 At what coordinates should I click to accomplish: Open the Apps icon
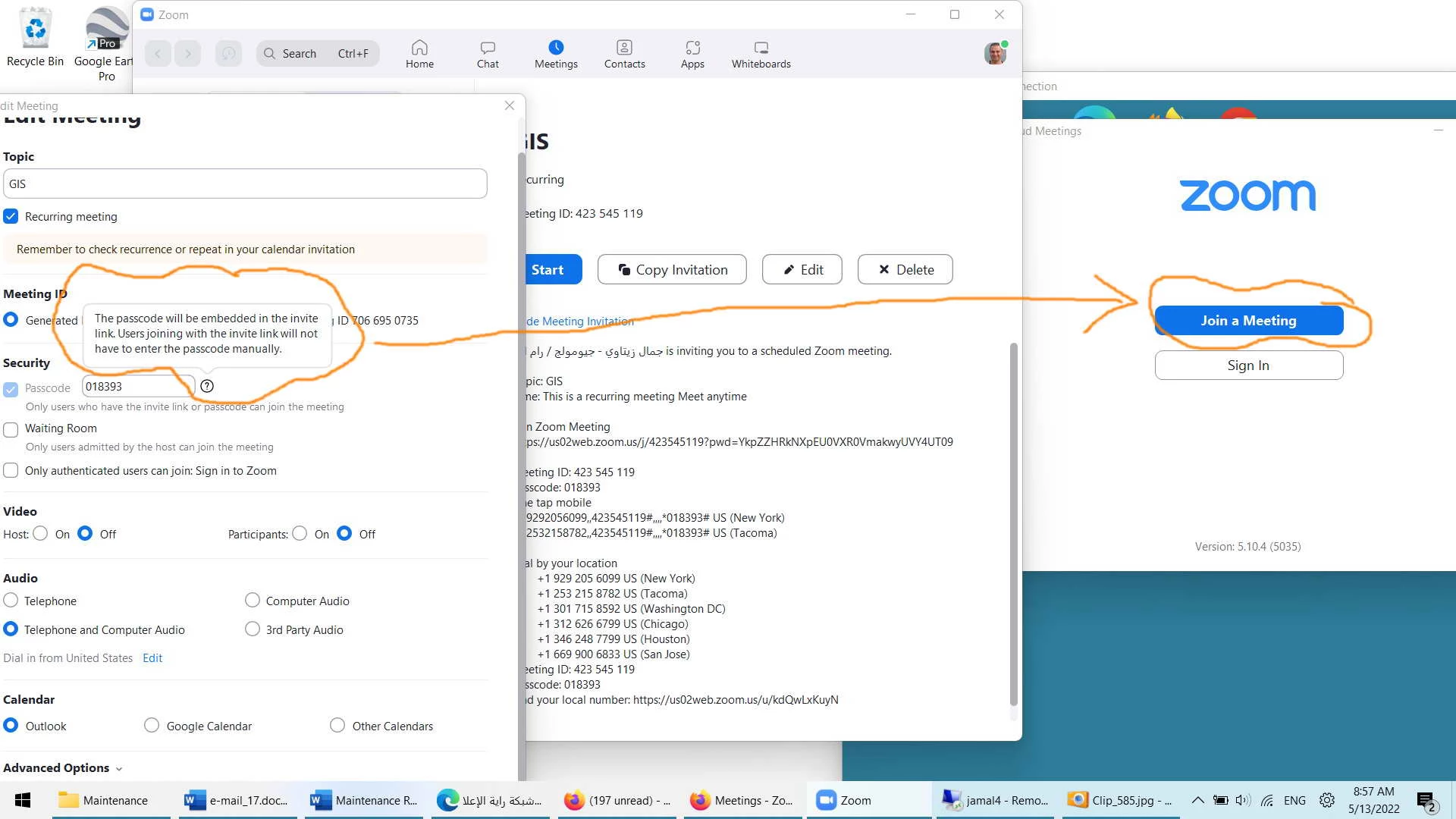tap(692, 48)
